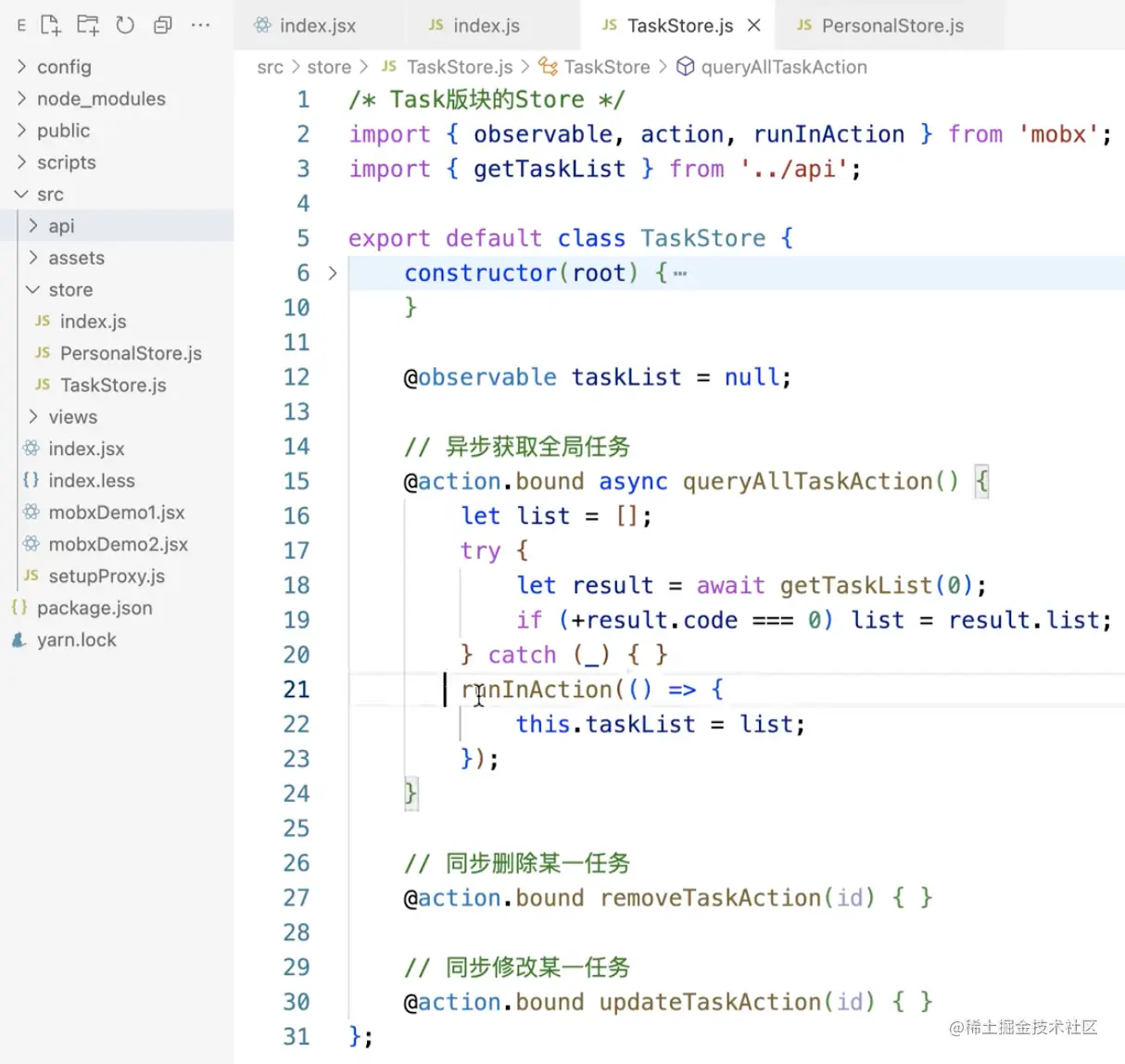Click removeTaskAction method name on line 27
The image size is (1125, 1064).
711,898
